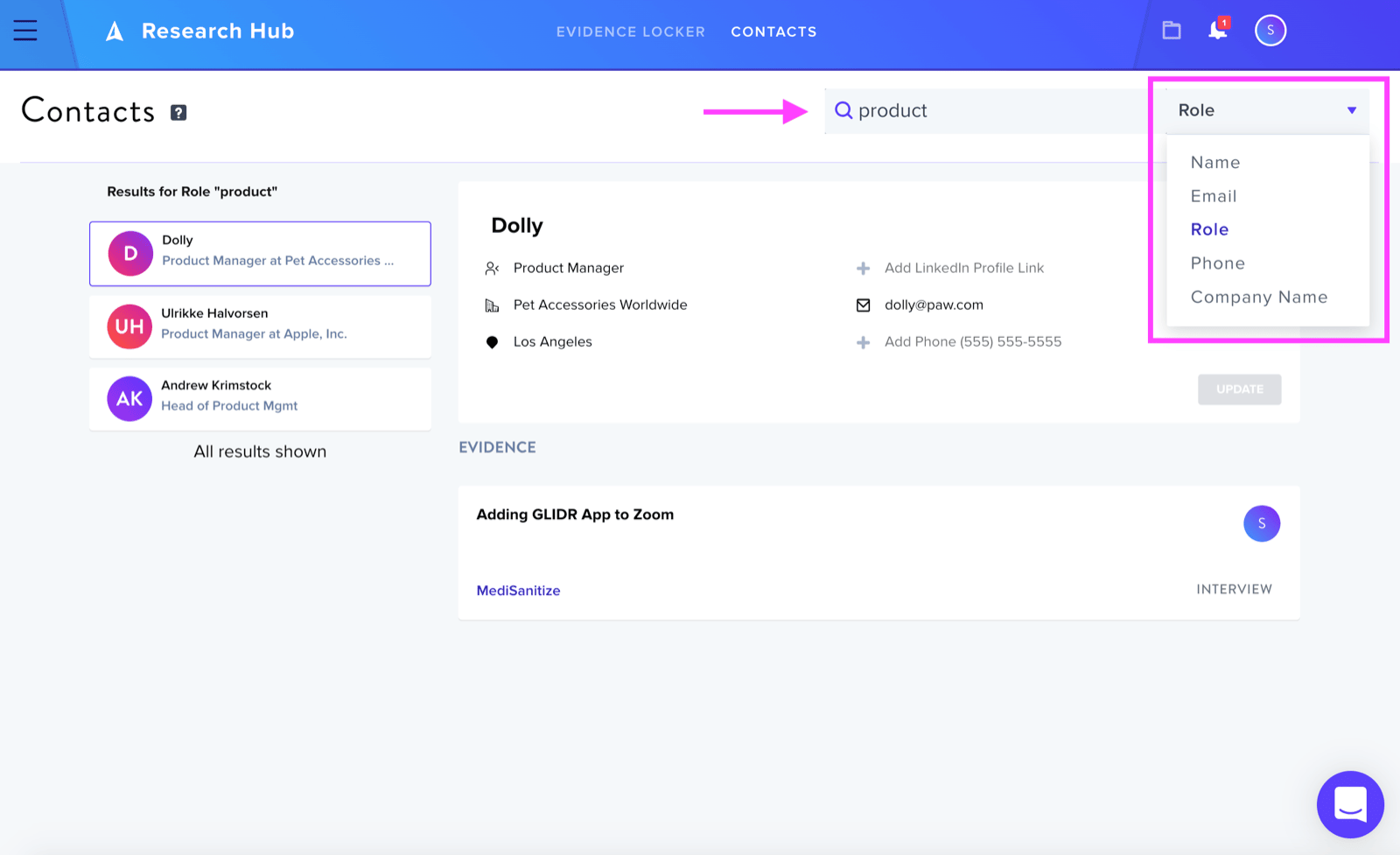Click the Research Hub logo icon
The width and height of the screenshot is (1400, 855).
click(115, 32)
